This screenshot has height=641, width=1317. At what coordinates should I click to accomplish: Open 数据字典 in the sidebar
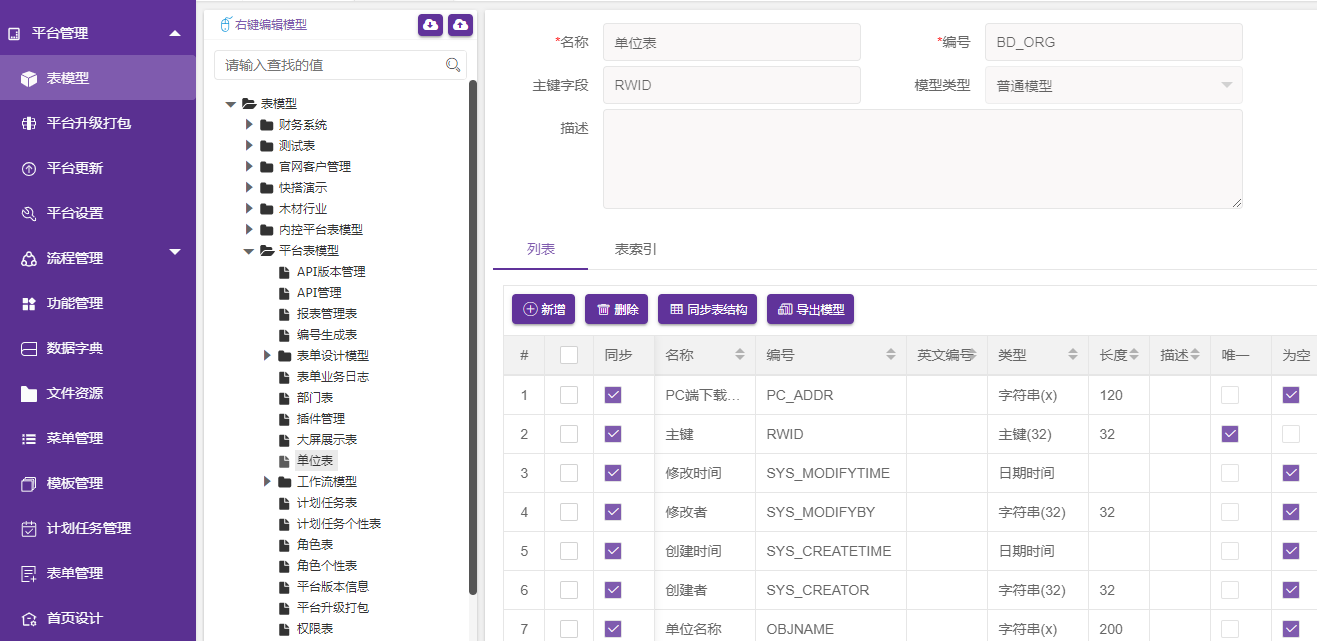pyautogui.click(x=75, y=348)
